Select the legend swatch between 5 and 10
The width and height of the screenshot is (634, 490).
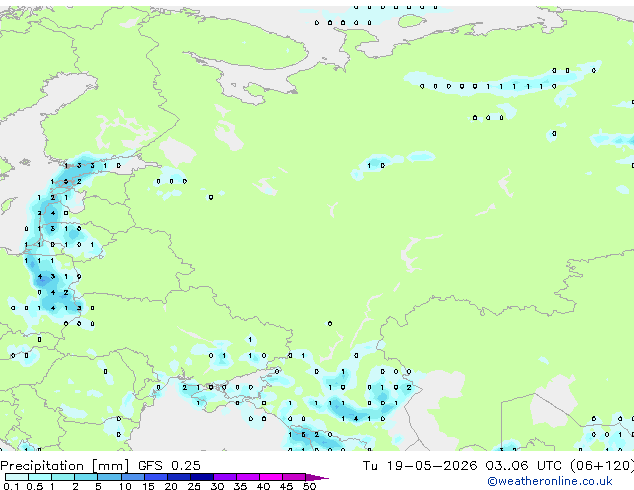click(110, 477)
